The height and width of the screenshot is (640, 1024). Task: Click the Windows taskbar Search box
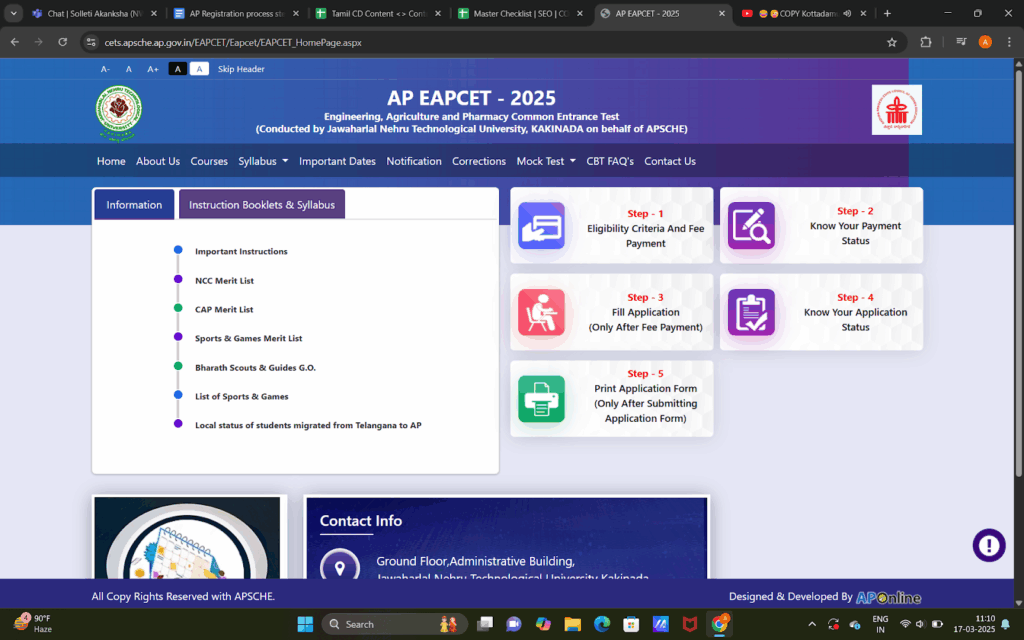[x=395, y=624]
